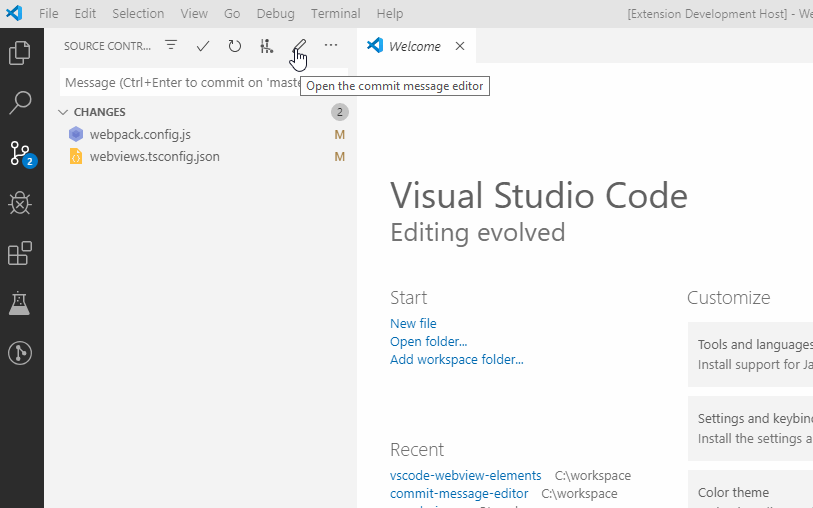Open Source Control view with 2 badge
Image resolution: width=813 pixels, height=508 pixels.
tap(22, 153)
